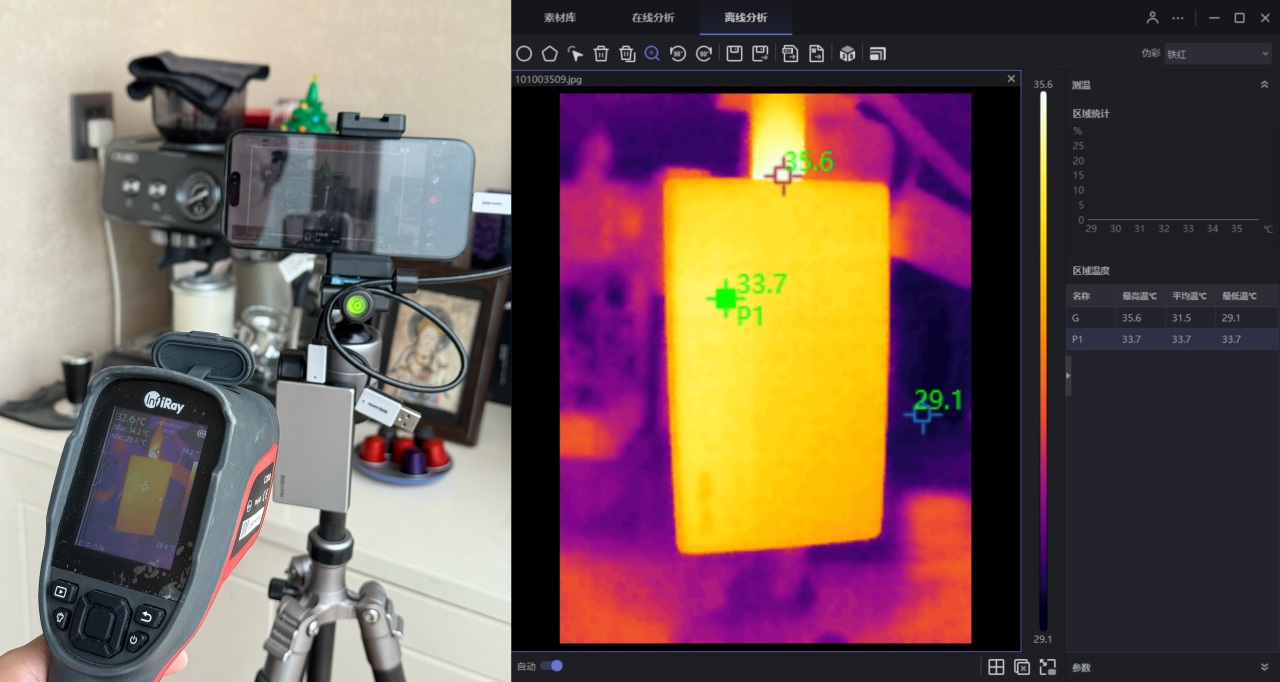Select the P1 point marker on image
Image resolution: width=1280 pixels, height=682 pixels.
(x=726, y=298)
